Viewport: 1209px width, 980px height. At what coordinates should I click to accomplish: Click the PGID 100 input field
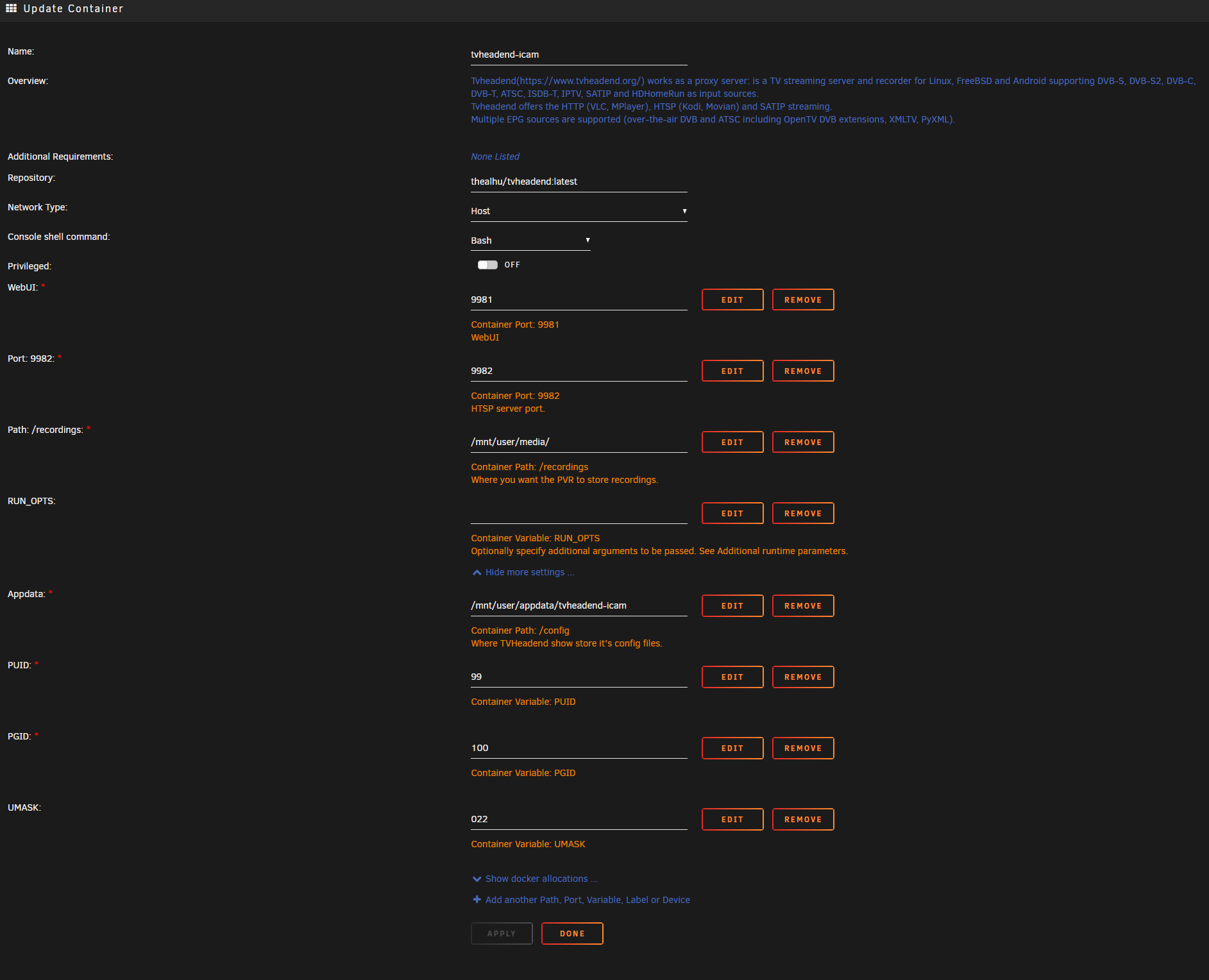pyautogui.click(x=579, y=748)
